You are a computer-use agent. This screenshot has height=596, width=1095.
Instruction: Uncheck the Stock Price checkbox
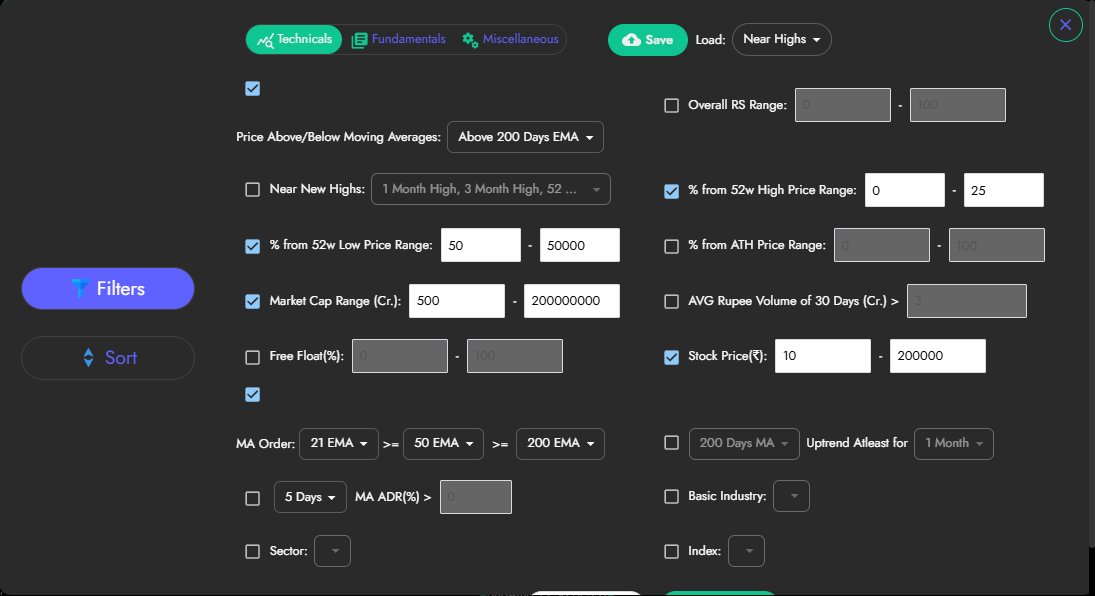click(x=671, y=357)
